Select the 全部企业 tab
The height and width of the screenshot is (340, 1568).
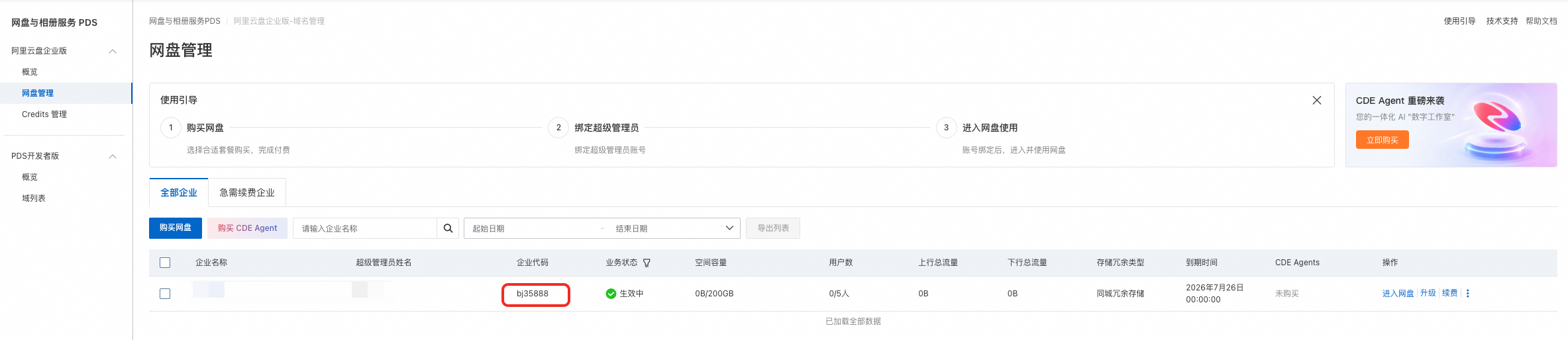[x=179, y=192]
